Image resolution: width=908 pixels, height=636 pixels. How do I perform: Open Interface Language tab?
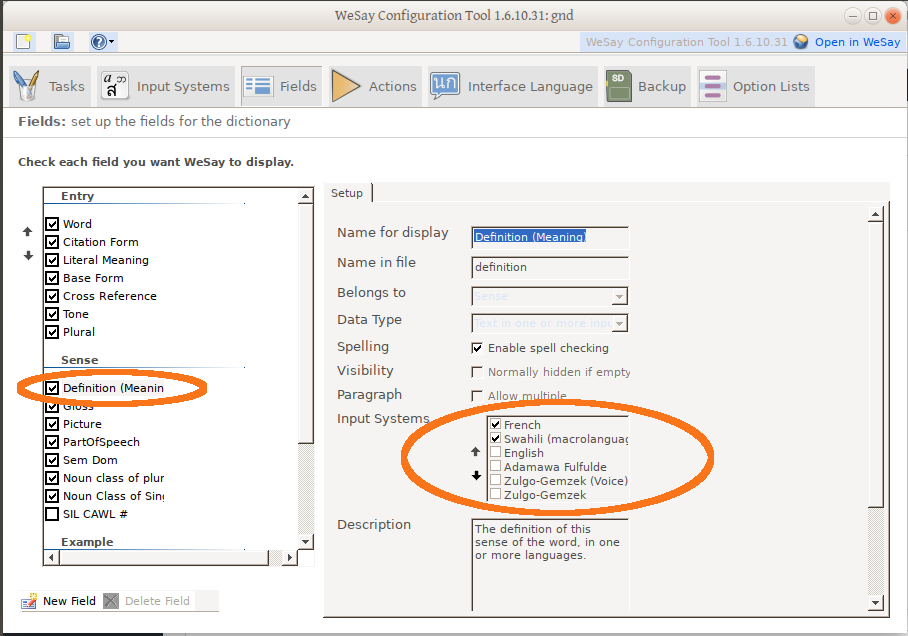512,86
